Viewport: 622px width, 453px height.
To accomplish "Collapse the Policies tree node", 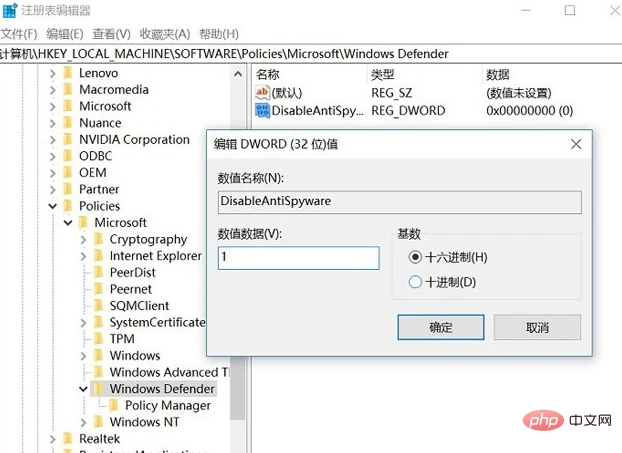I will tap(53, 206).
